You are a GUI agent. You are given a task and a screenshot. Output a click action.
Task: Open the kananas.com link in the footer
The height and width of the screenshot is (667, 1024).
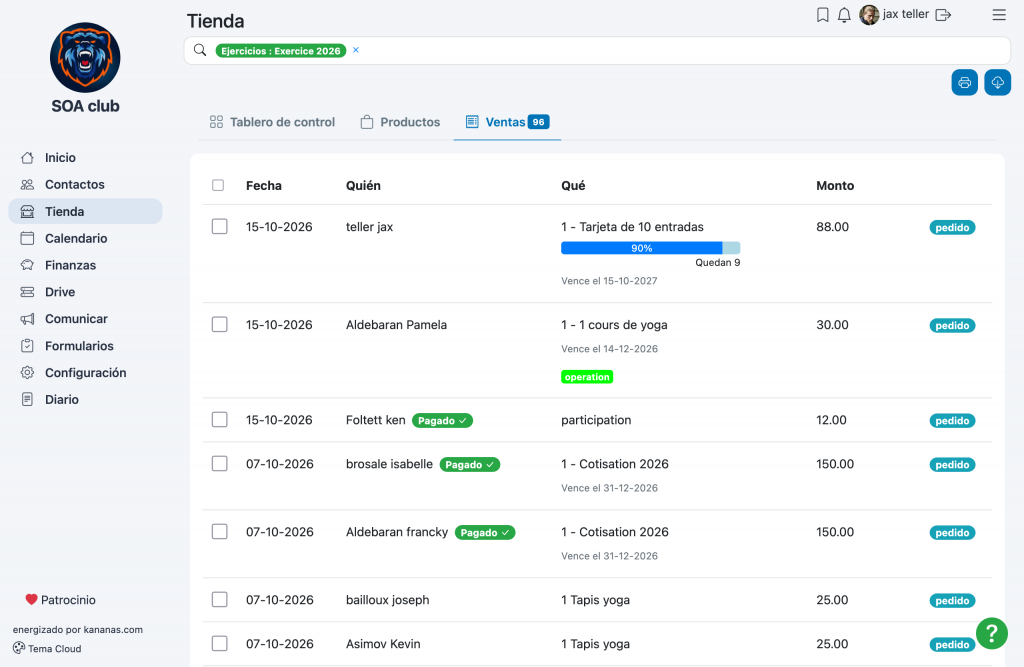112,630
